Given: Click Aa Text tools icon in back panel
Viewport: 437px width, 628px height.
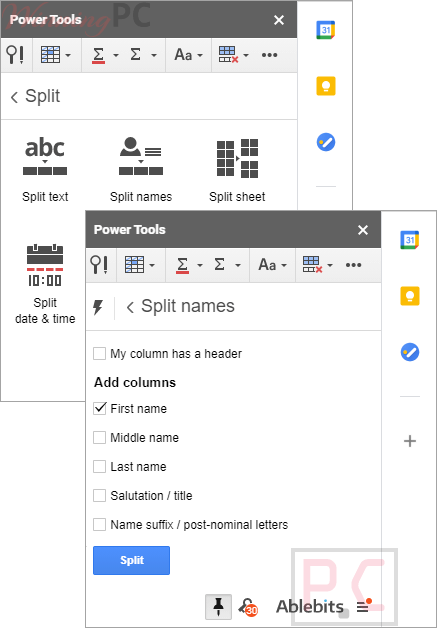Looking at the screenshot, I should tap(183, 54).
